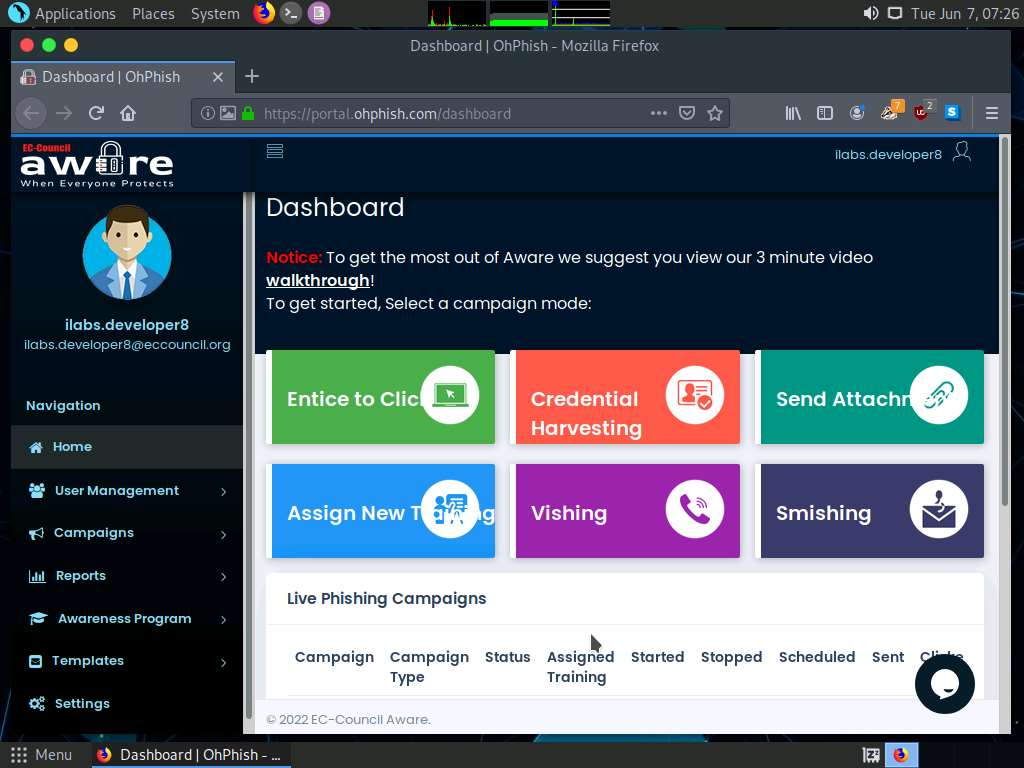
Task: Click the Awareness Program graduation cap icon
Action: click(x=38, y=618)
